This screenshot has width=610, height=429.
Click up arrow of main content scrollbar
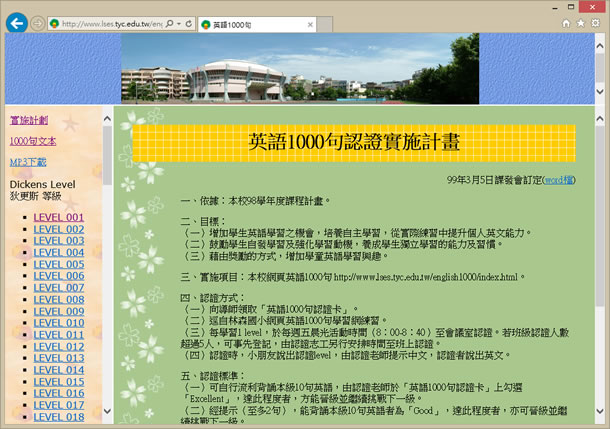tap(600, 119)
